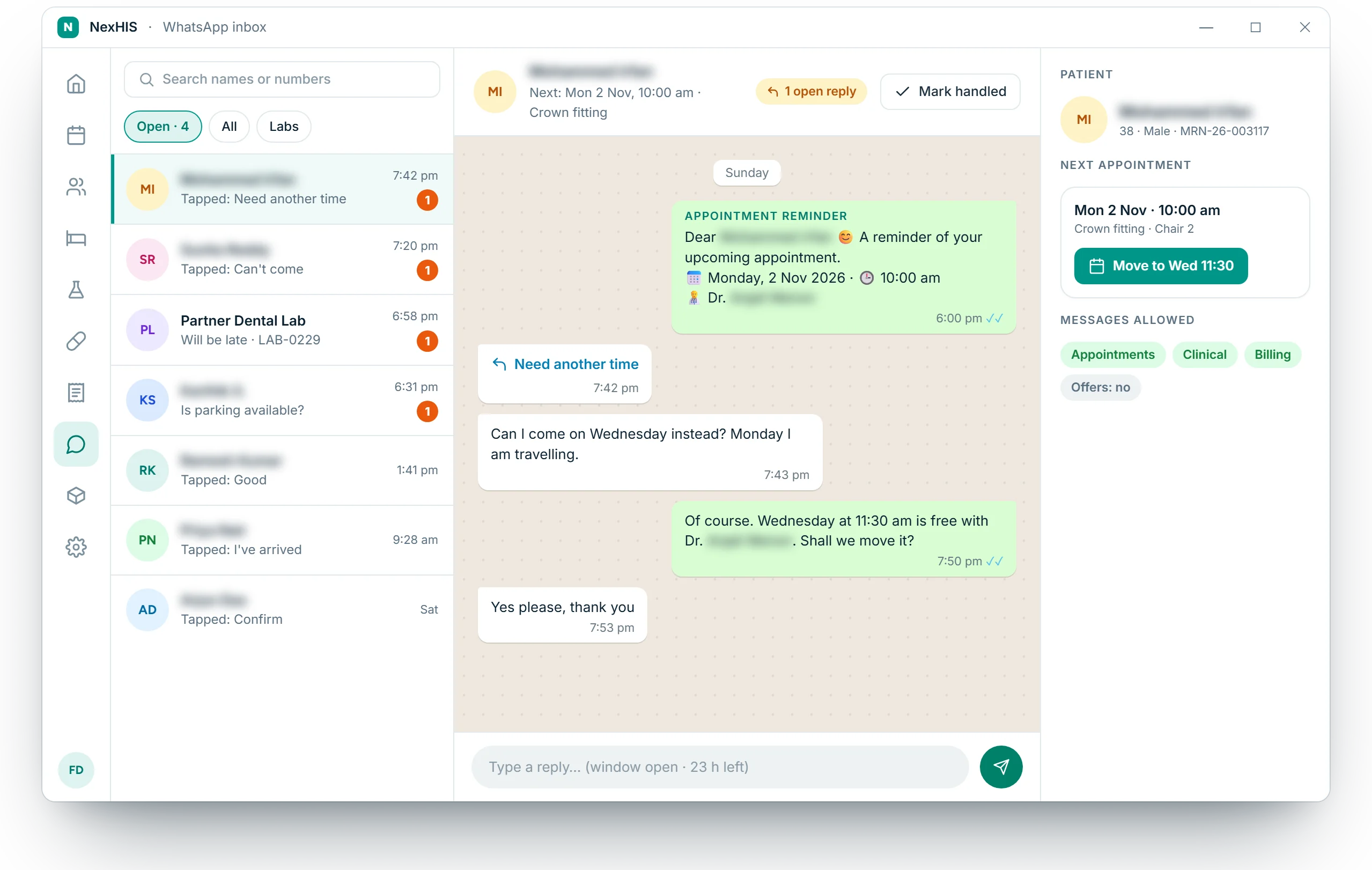Open the Tapped: I've arrived conversation
The width and height of the screenshot is (1372, 870).
[x=282, y=540]
